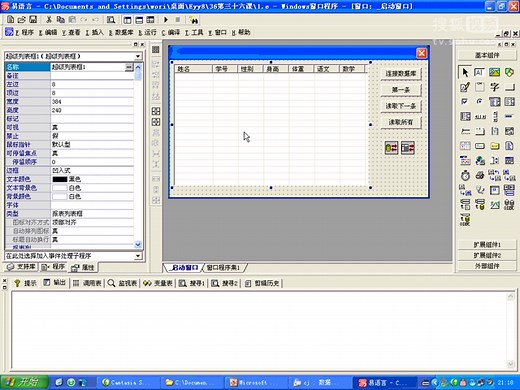Click the 文本背景色 white color swatch
The width and height of the screenshot is (520, 390).
pyautogui.click(x=60, y=188)
